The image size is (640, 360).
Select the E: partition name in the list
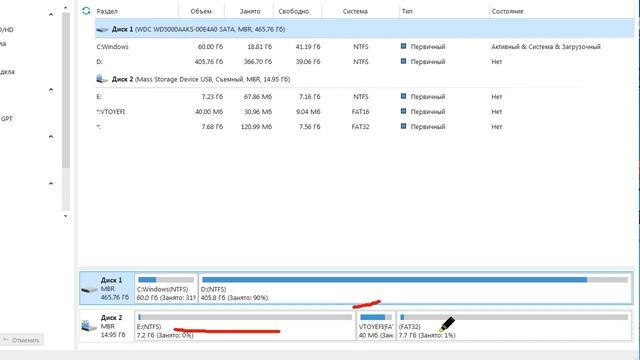point(99,97)
